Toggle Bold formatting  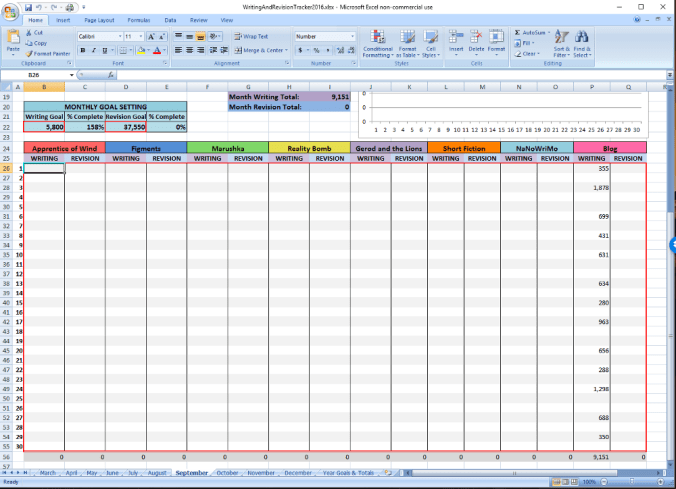point(83,49)
